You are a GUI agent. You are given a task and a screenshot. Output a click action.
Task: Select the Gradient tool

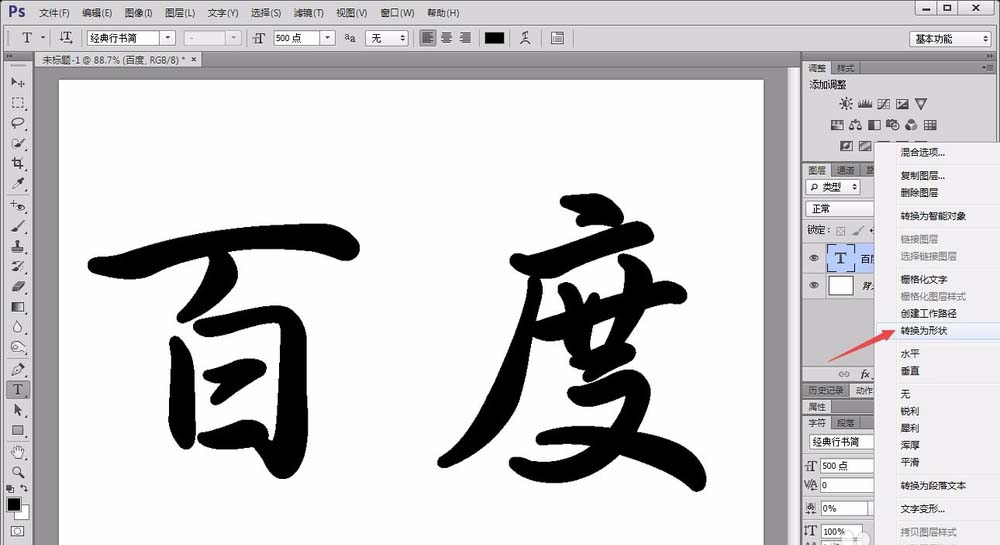point(18,307)
